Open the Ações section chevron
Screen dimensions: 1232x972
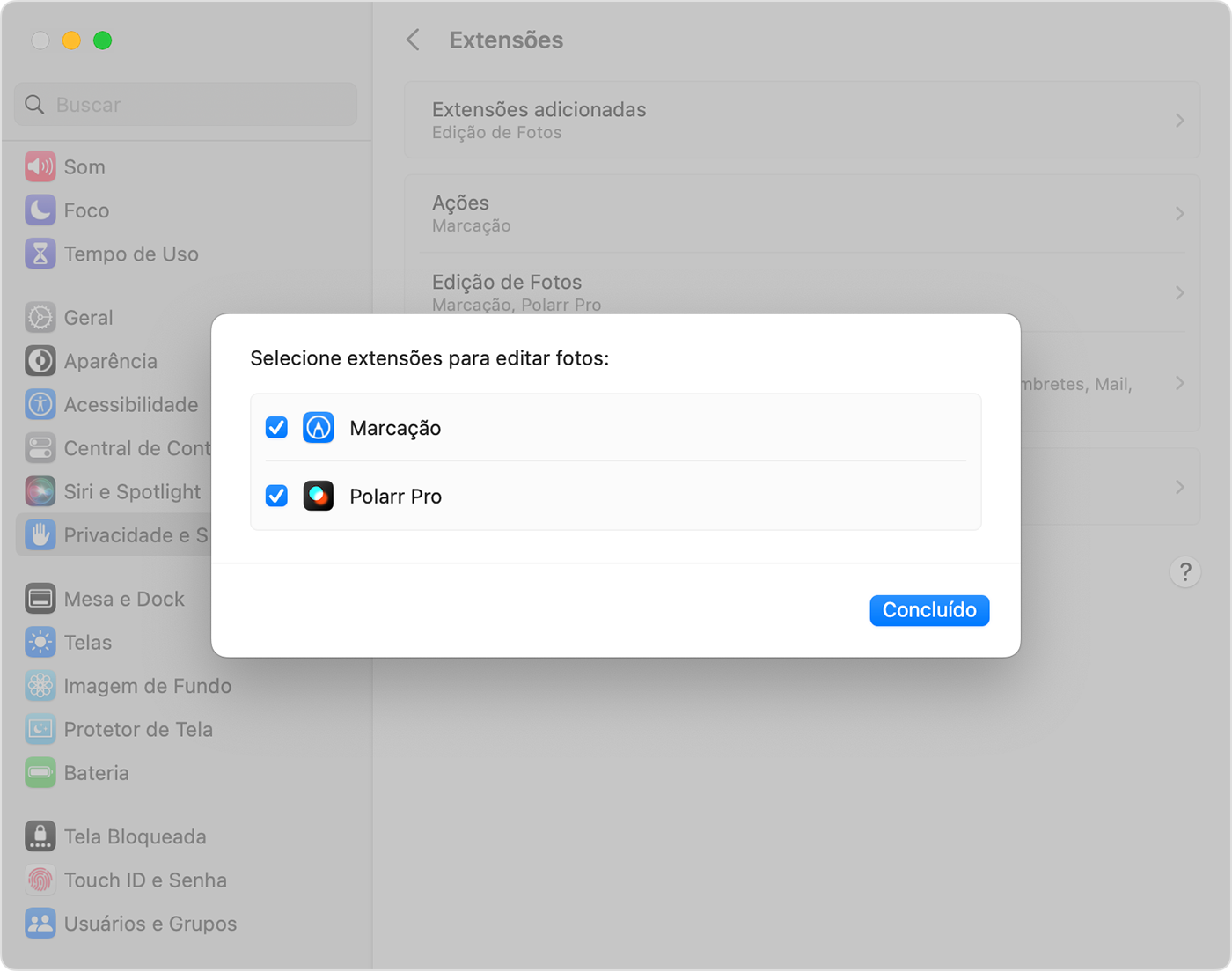click(1180, 213)
